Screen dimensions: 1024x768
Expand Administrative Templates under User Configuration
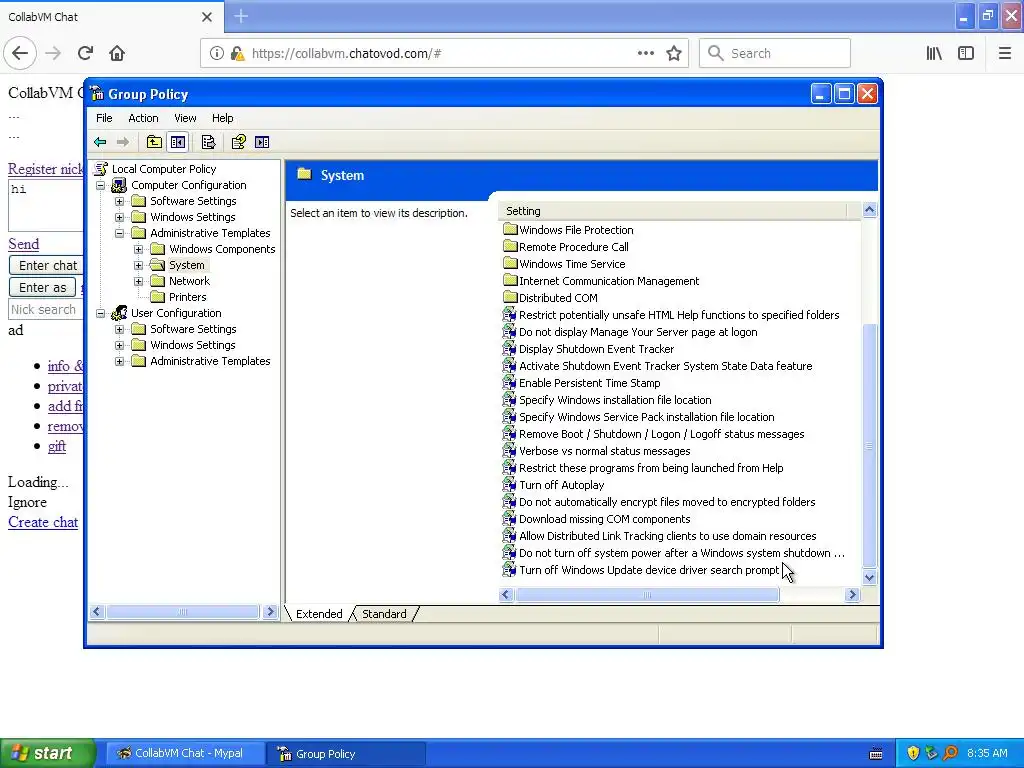click(120, 361)
